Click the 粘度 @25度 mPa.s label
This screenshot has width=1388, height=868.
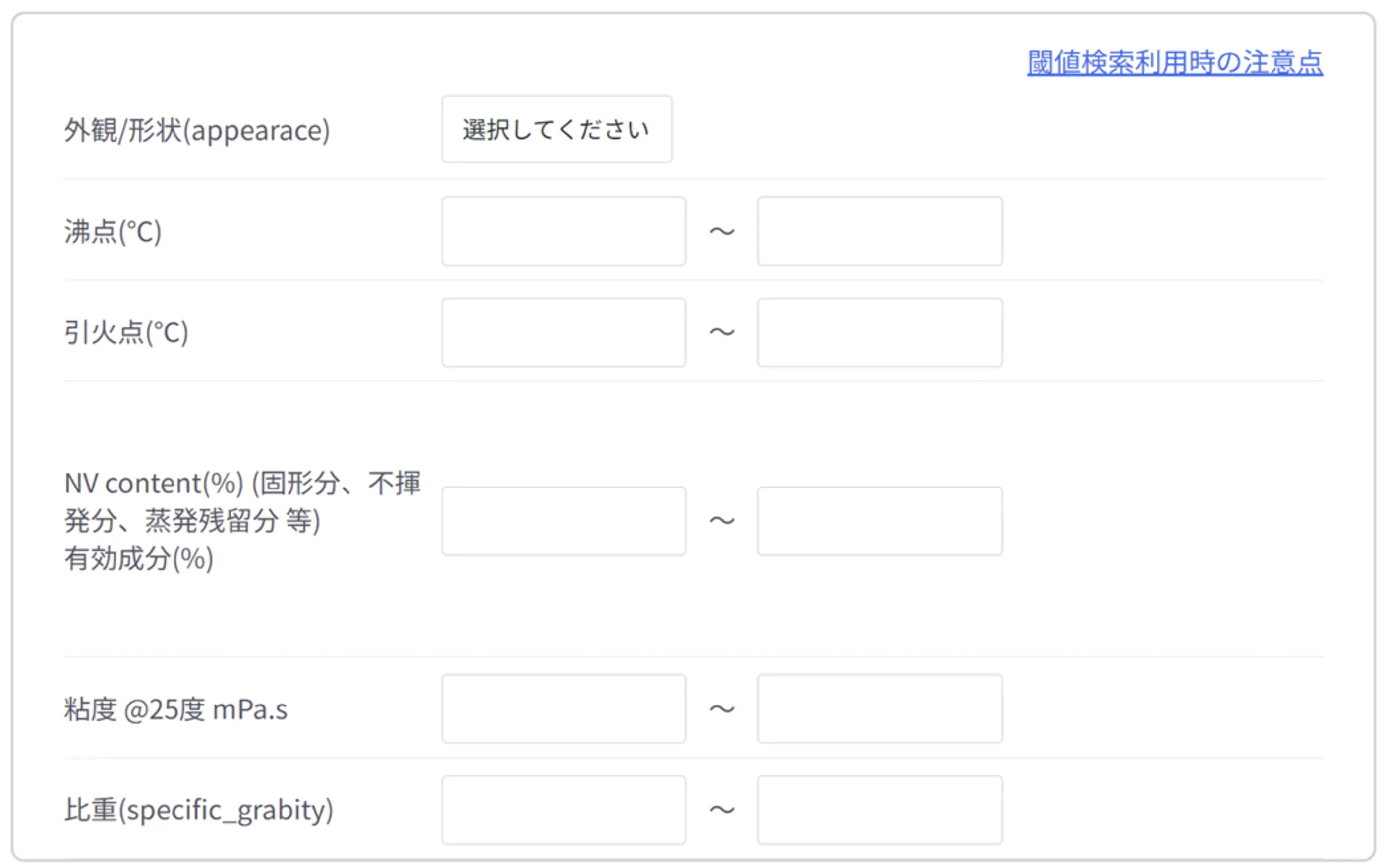[175, 709]
